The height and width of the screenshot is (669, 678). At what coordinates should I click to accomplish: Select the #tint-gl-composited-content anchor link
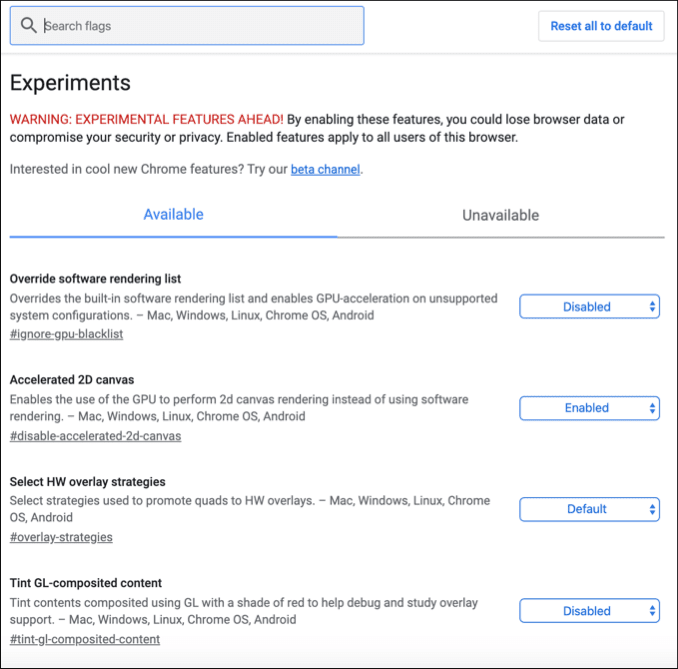84,639
